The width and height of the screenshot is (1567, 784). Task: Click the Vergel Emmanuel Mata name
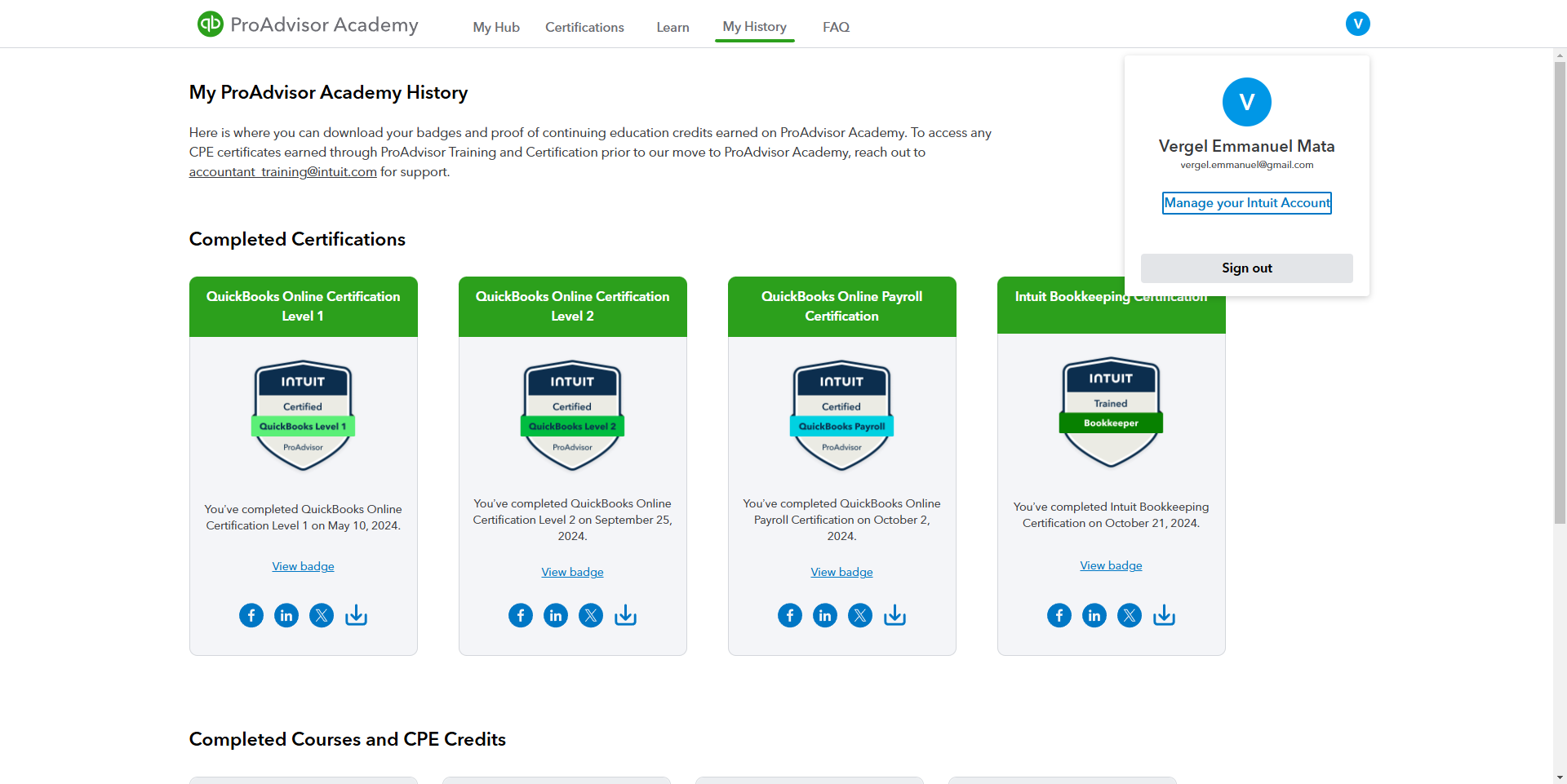coord(1246,146)
